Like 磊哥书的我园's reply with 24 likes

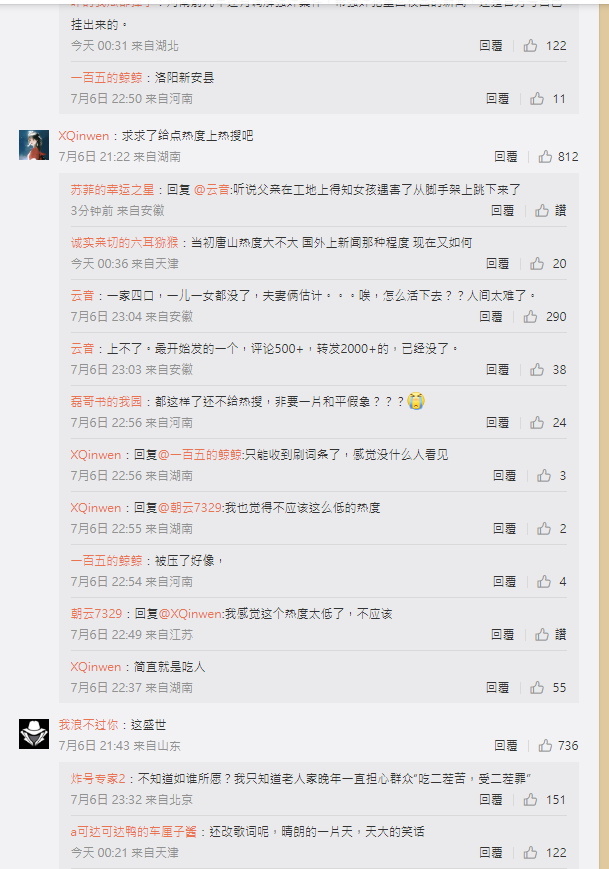tap(548, 423)
